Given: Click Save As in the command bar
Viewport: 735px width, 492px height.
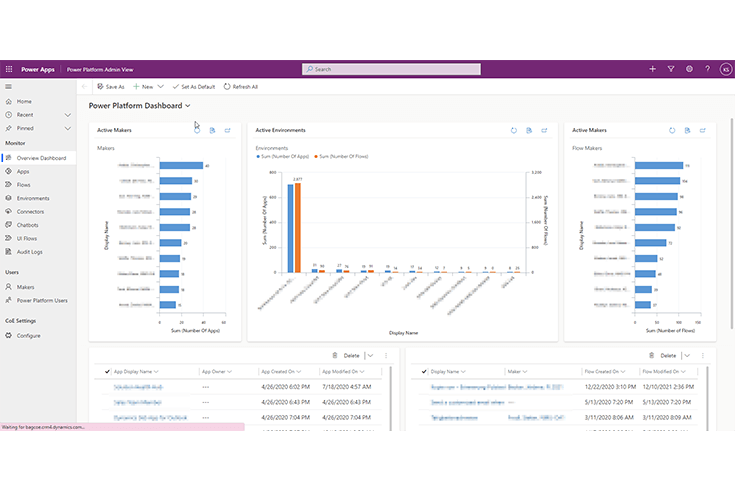Looking at the screenshot, I should (x=111, y=87).
